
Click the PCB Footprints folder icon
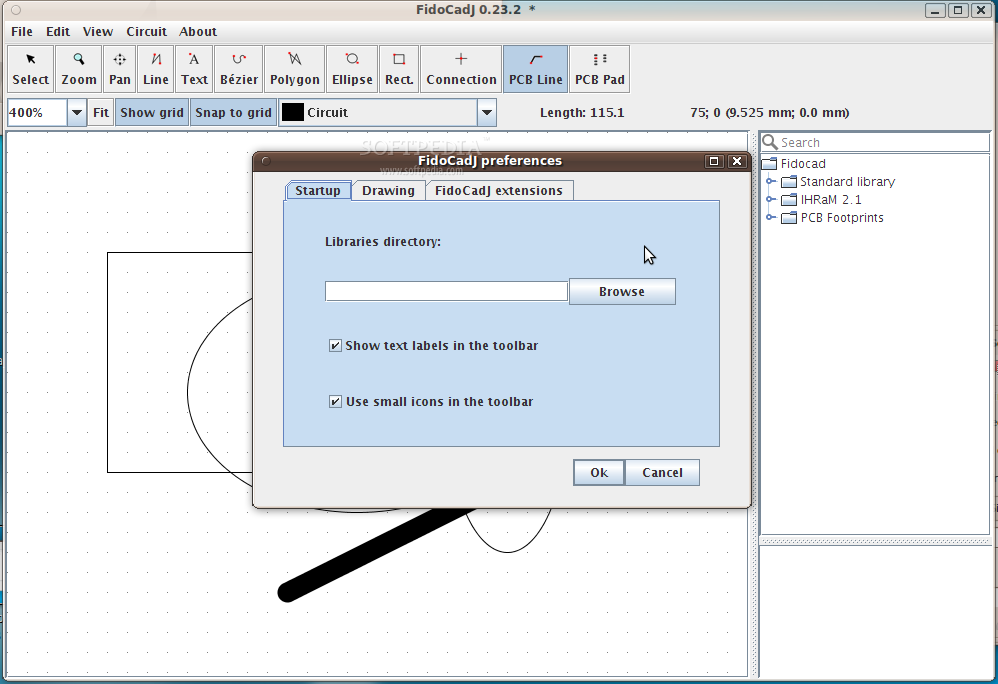click(789, 218)
